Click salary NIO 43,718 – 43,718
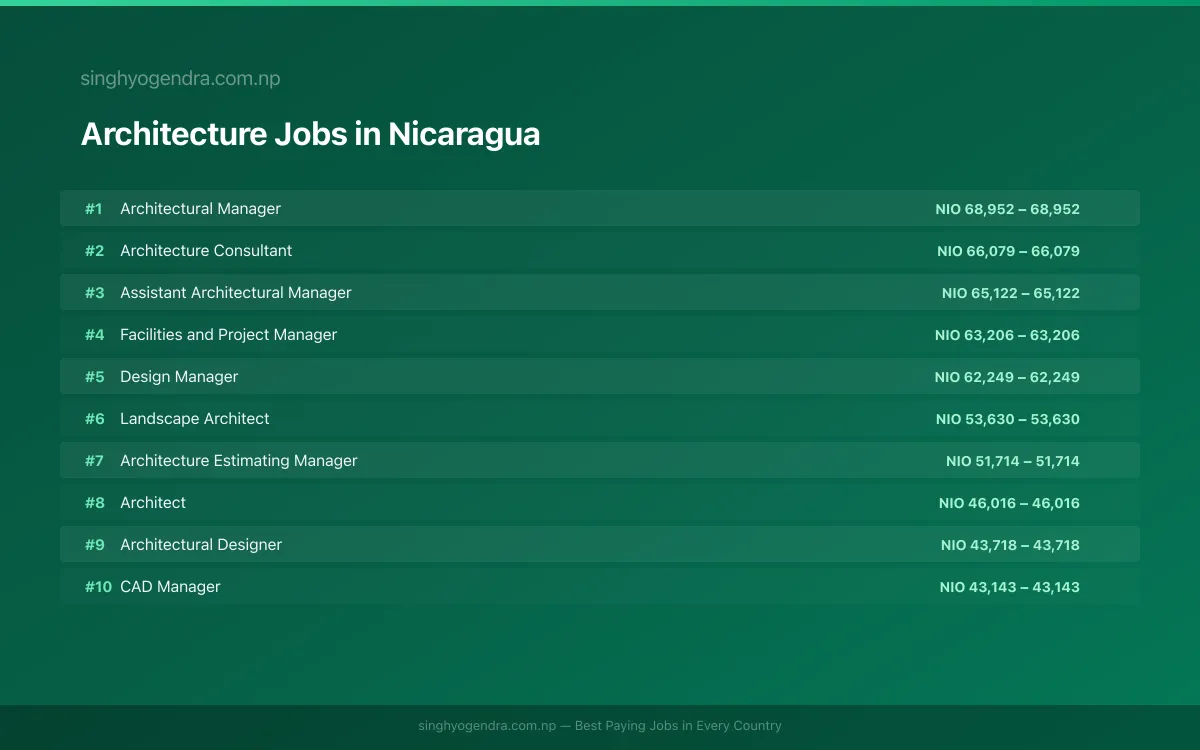Screen dimensions: 1200x750 click(x=1010, y=545)
